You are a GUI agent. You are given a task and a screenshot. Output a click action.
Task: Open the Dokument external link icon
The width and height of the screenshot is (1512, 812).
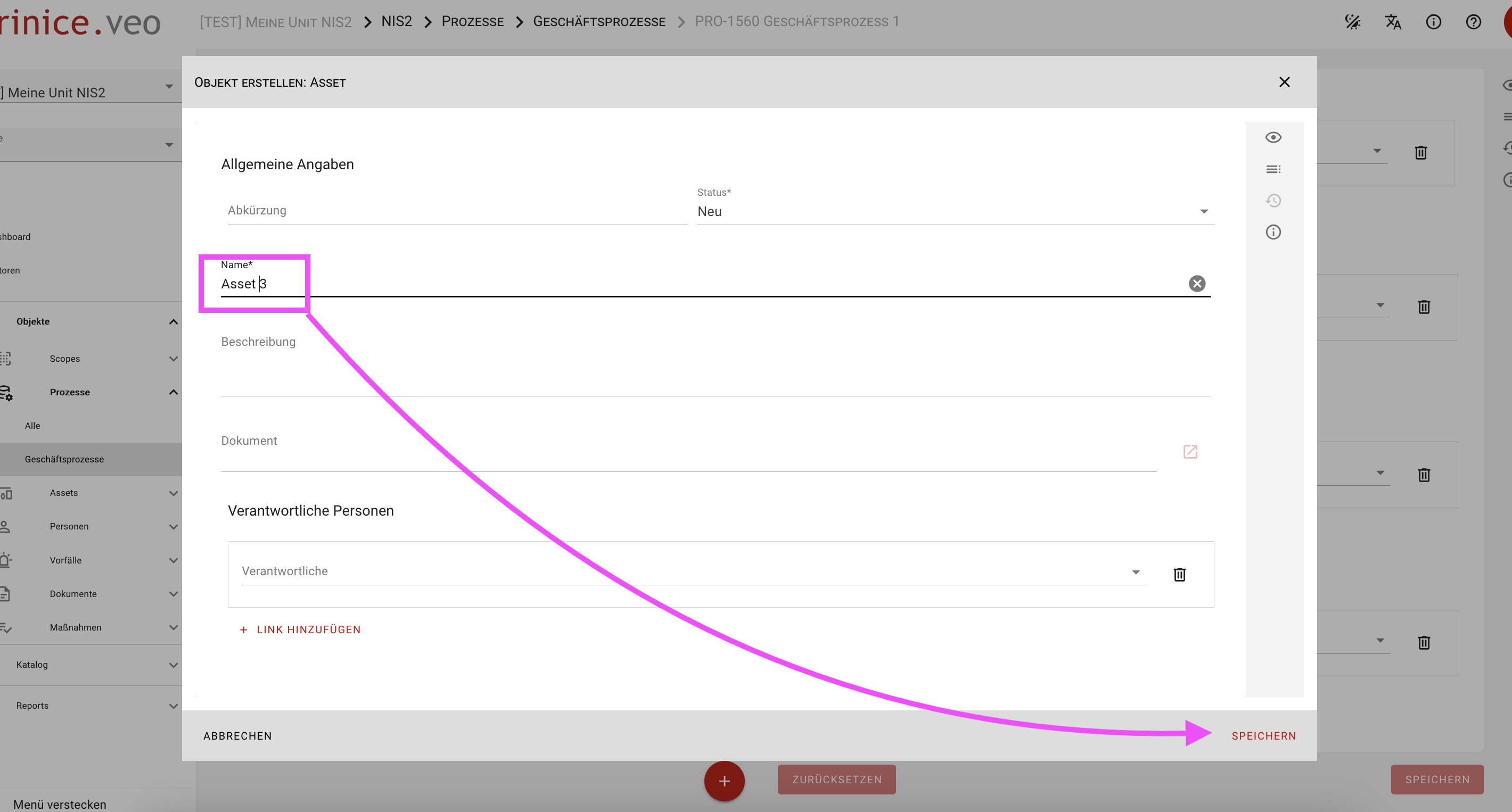1190,451
